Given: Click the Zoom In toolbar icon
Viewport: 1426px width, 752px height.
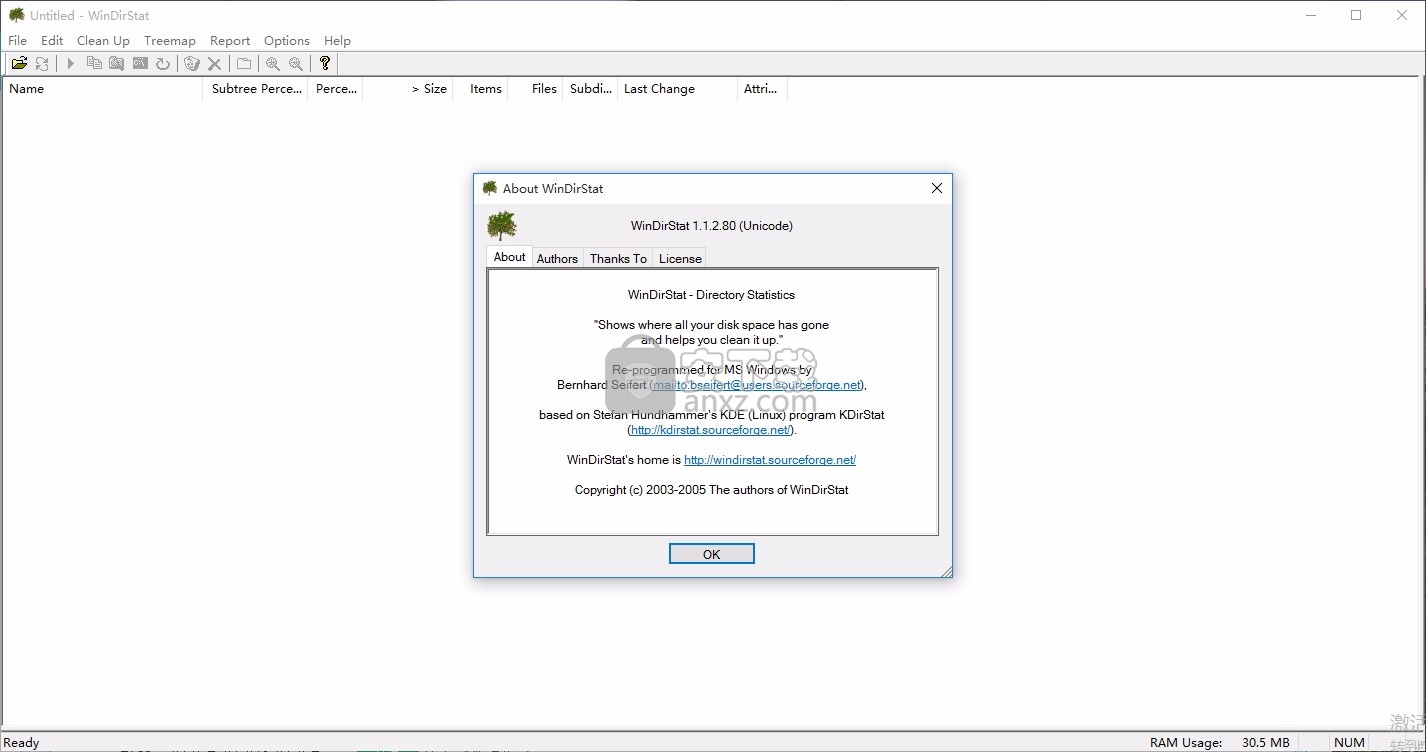Looking at the screenshot, I should click(x=273, y=63).
